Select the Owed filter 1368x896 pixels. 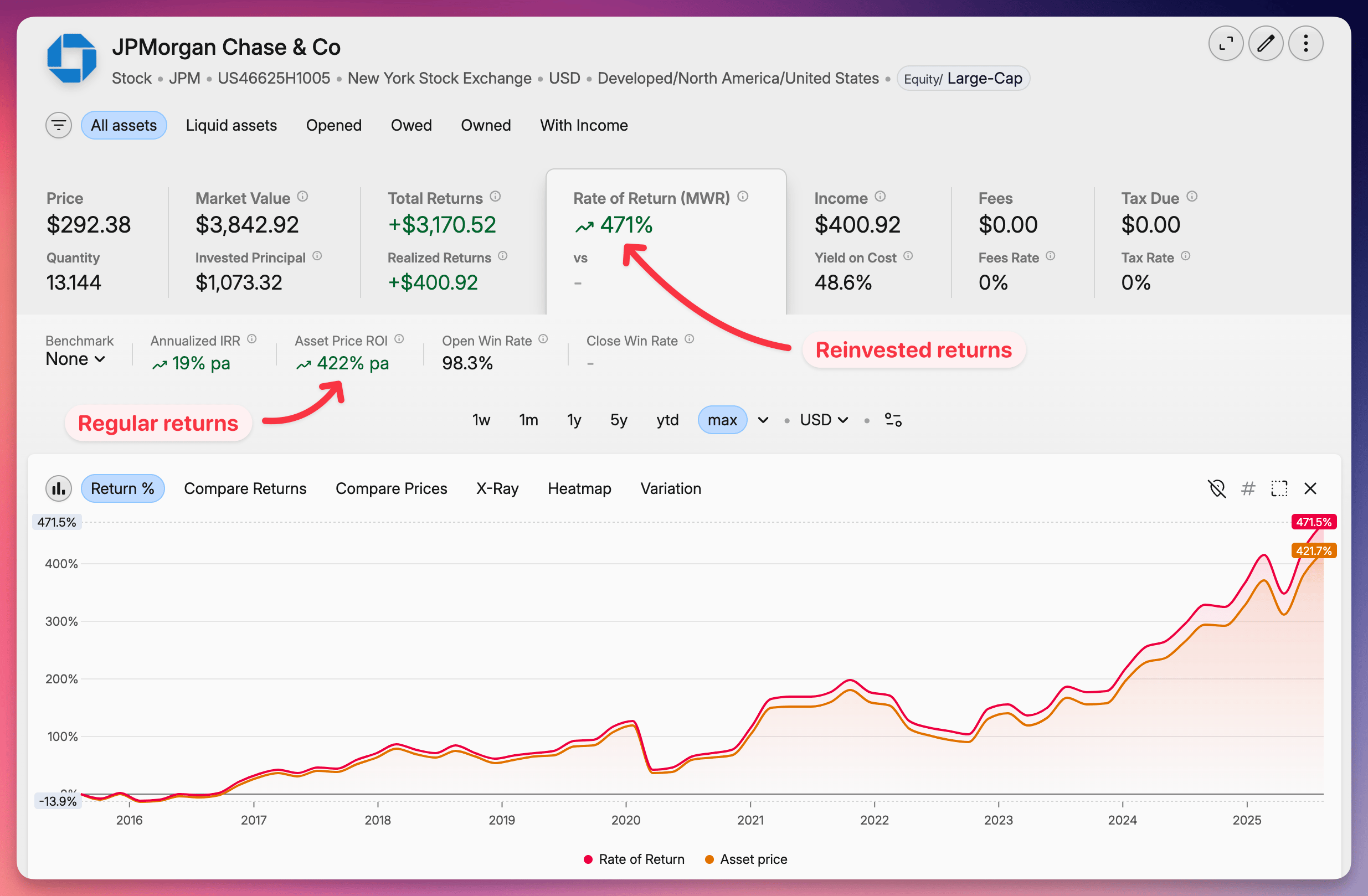point(411,125)
